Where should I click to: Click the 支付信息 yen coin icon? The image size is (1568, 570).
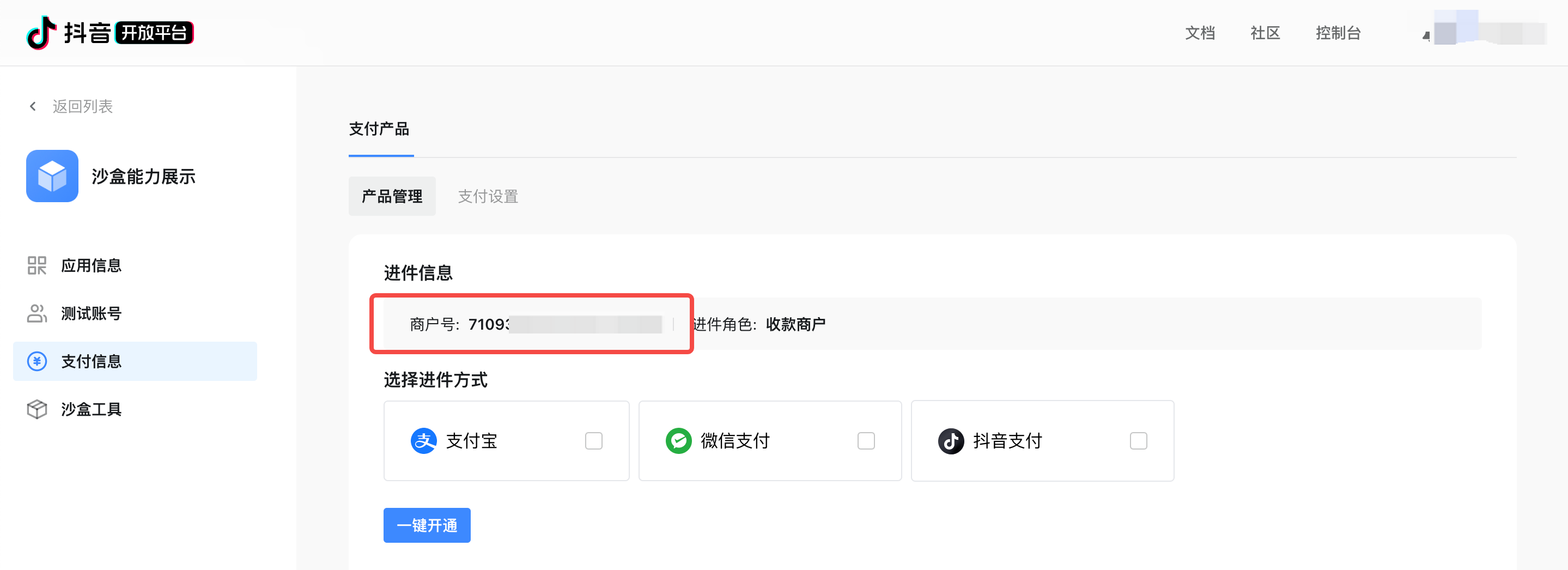[37, 361]
